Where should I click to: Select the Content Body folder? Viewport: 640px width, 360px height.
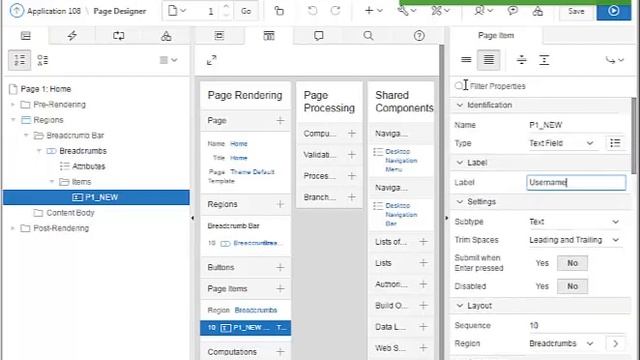70,213
